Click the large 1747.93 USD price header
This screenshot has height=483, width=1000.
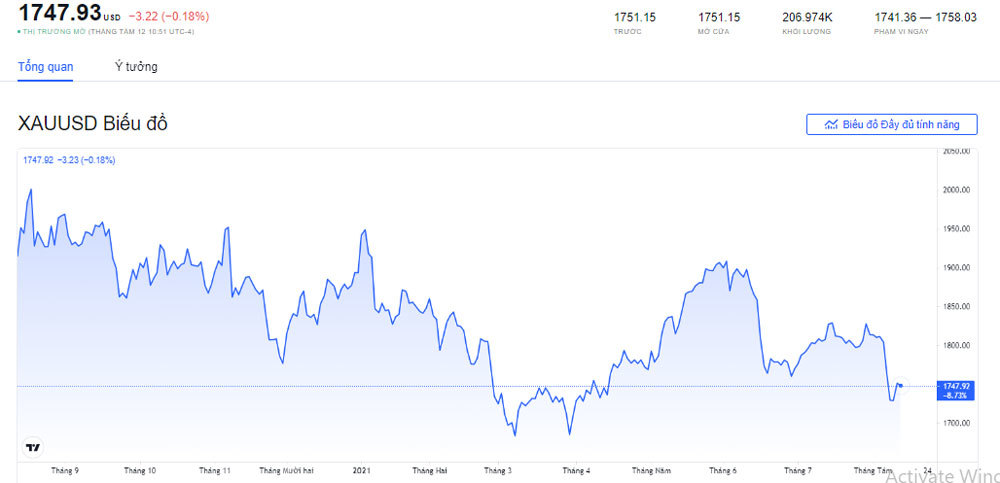[60, 13]
